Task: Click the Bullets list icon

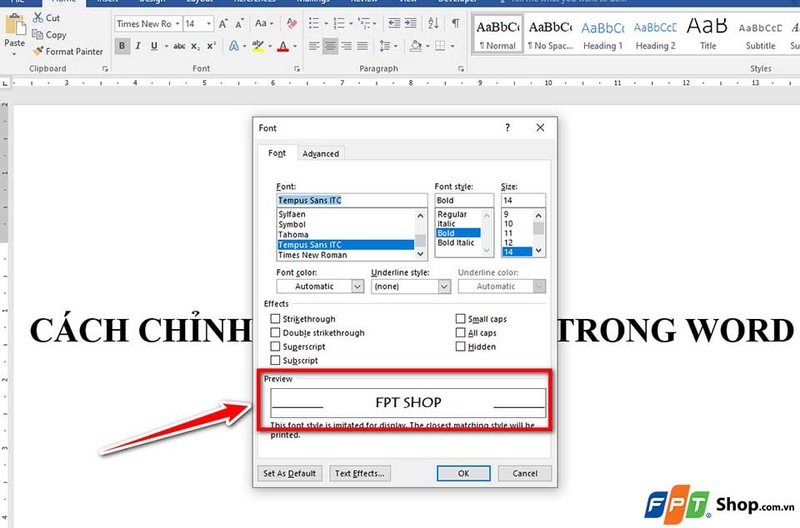Action: (314, 23)
